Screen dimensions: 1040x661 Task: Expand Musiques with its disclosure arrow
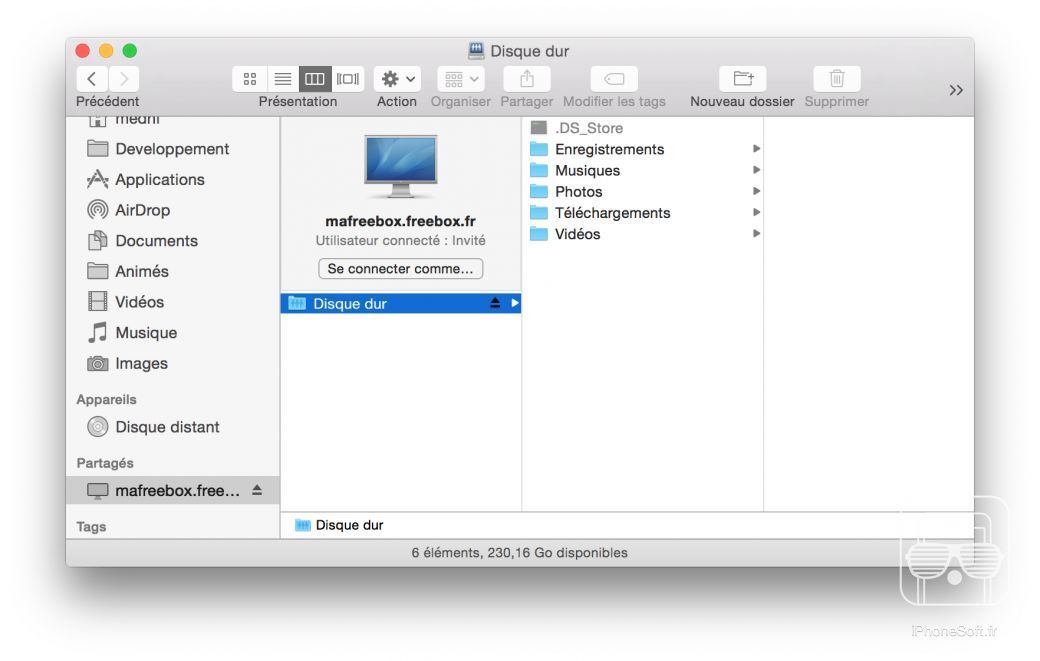(x=756, y=170)
